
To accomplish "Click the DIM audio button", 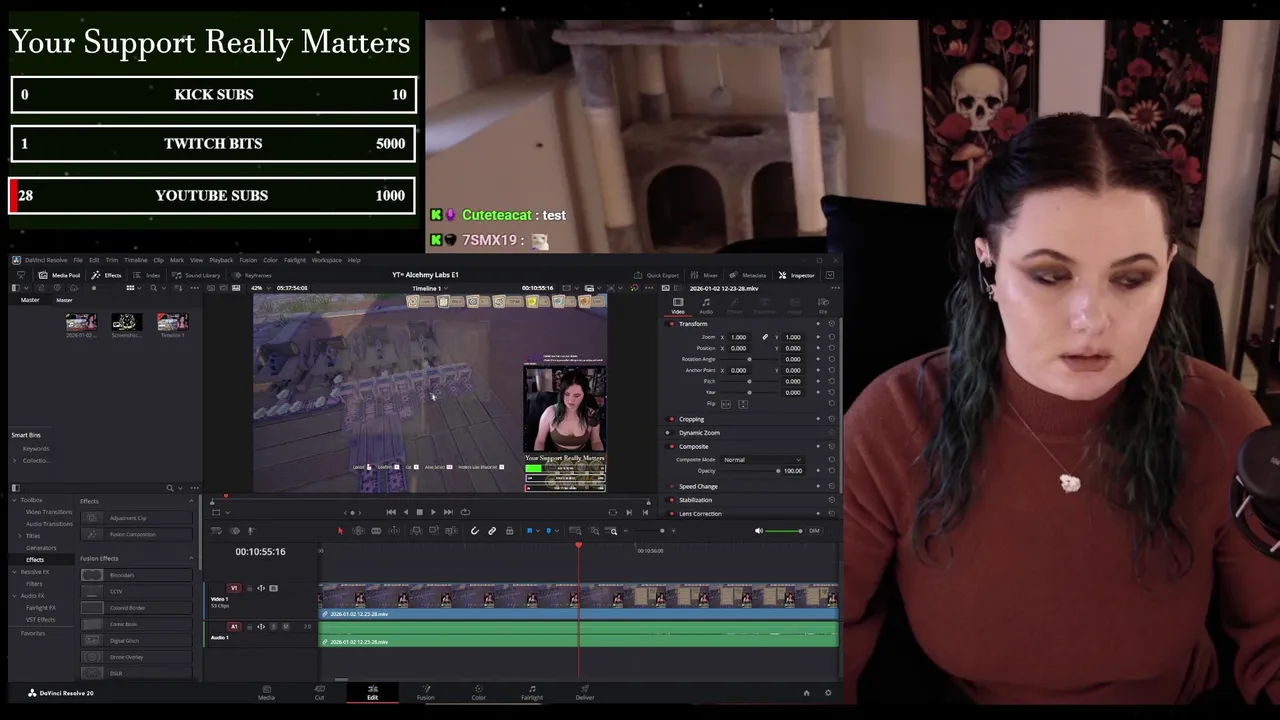I will click(x=814, y=531).
